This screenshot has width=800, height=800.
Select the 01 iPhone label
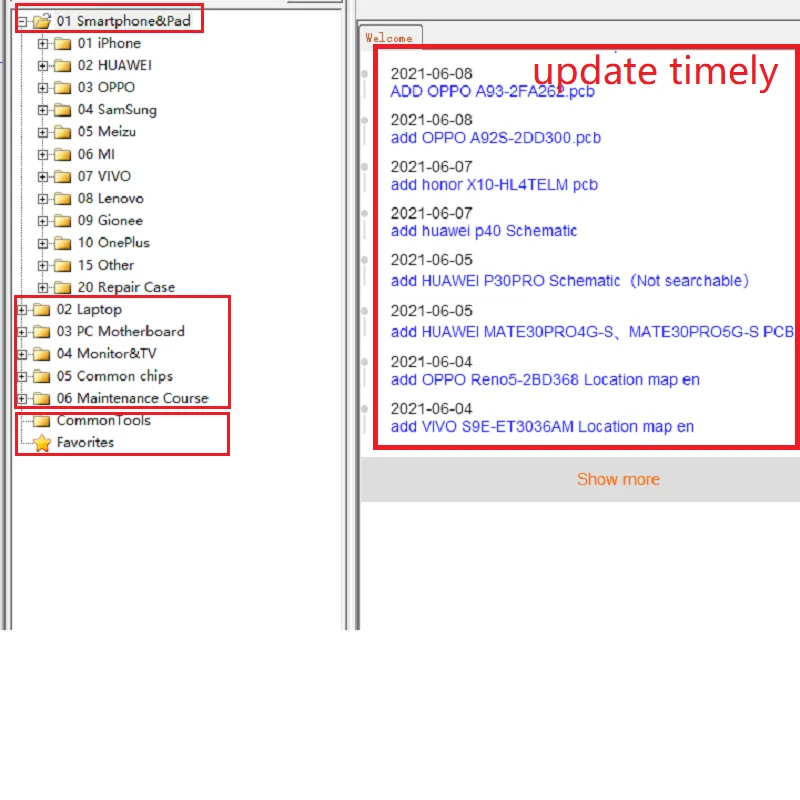coord(109,43)
